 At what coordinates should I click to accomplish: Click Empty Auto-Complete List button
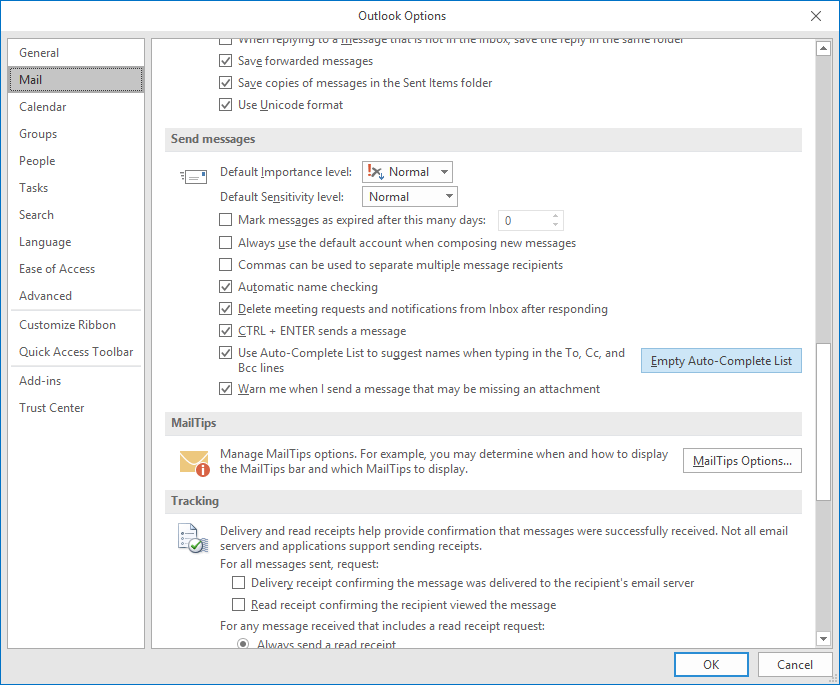pyautogui.click(x=721, y=360)
